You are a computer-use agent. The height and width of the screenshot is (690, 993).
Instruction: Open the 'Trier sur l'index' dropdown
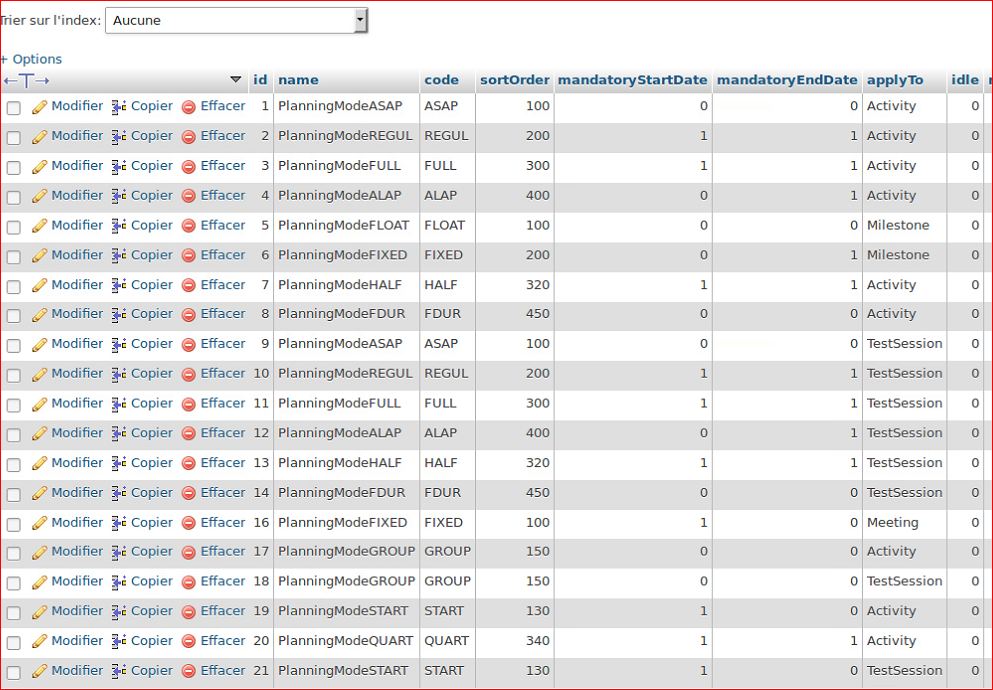[236, 20]
